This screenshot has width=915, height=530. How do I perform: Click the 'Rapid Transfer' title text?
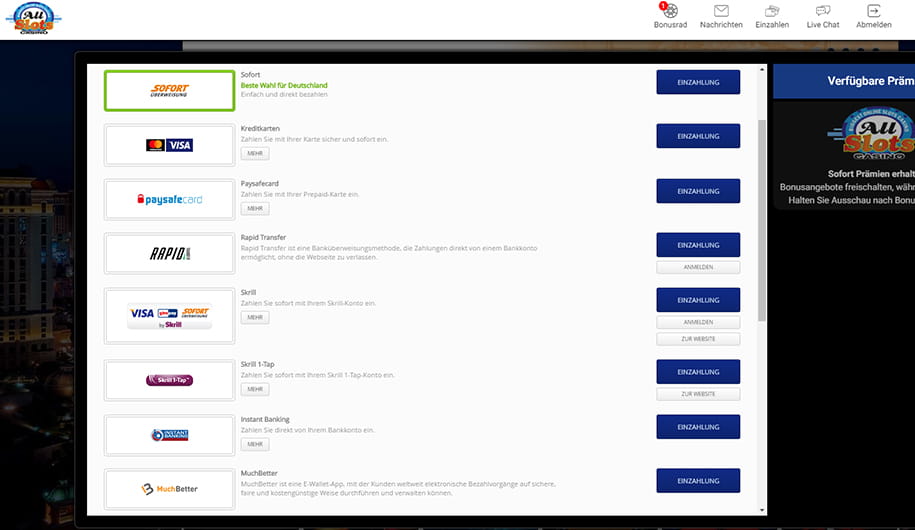263,238
